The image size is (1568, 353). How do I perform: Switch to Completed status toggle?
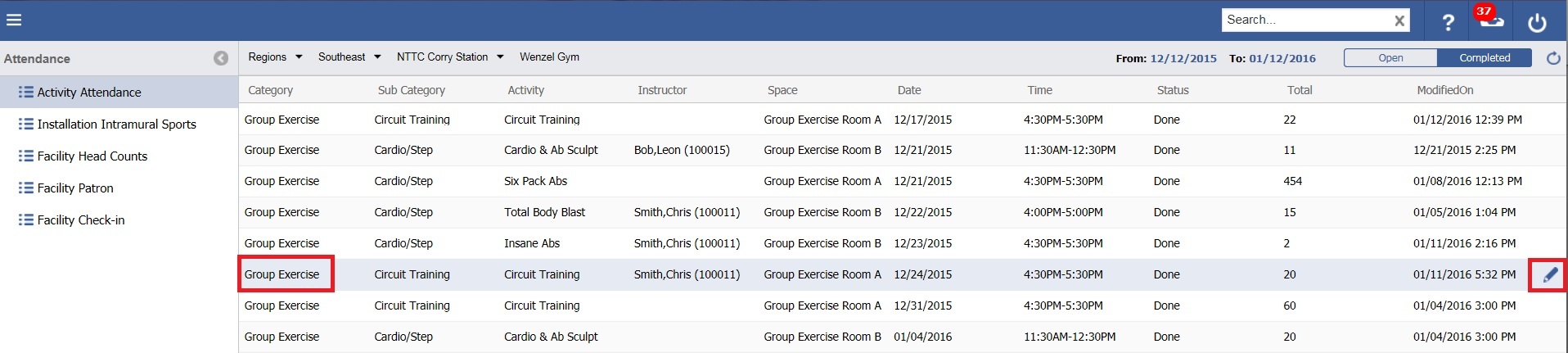pos(1485,58)
